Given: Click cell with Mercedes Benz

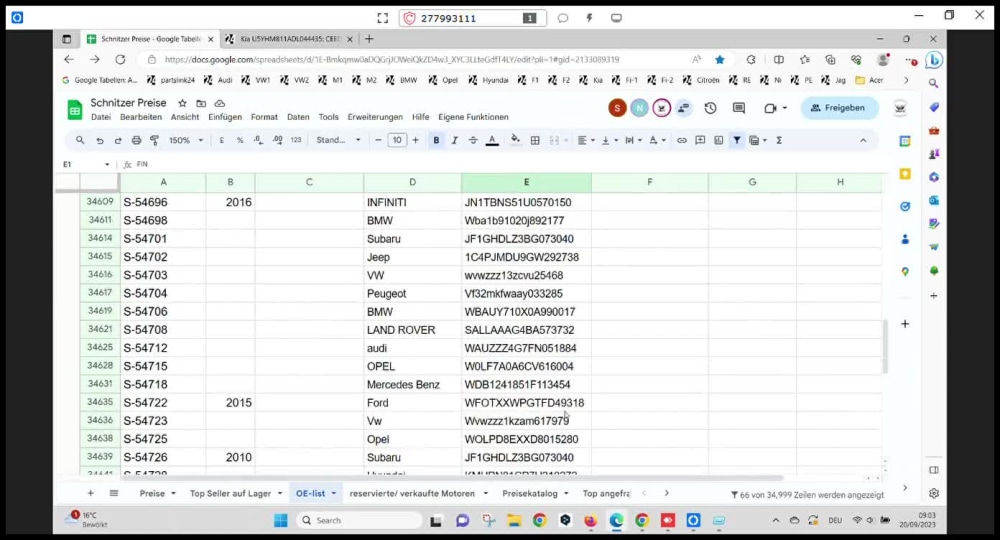Looking at the screenshot, I should pyautogui.click(x=413, y=384).
